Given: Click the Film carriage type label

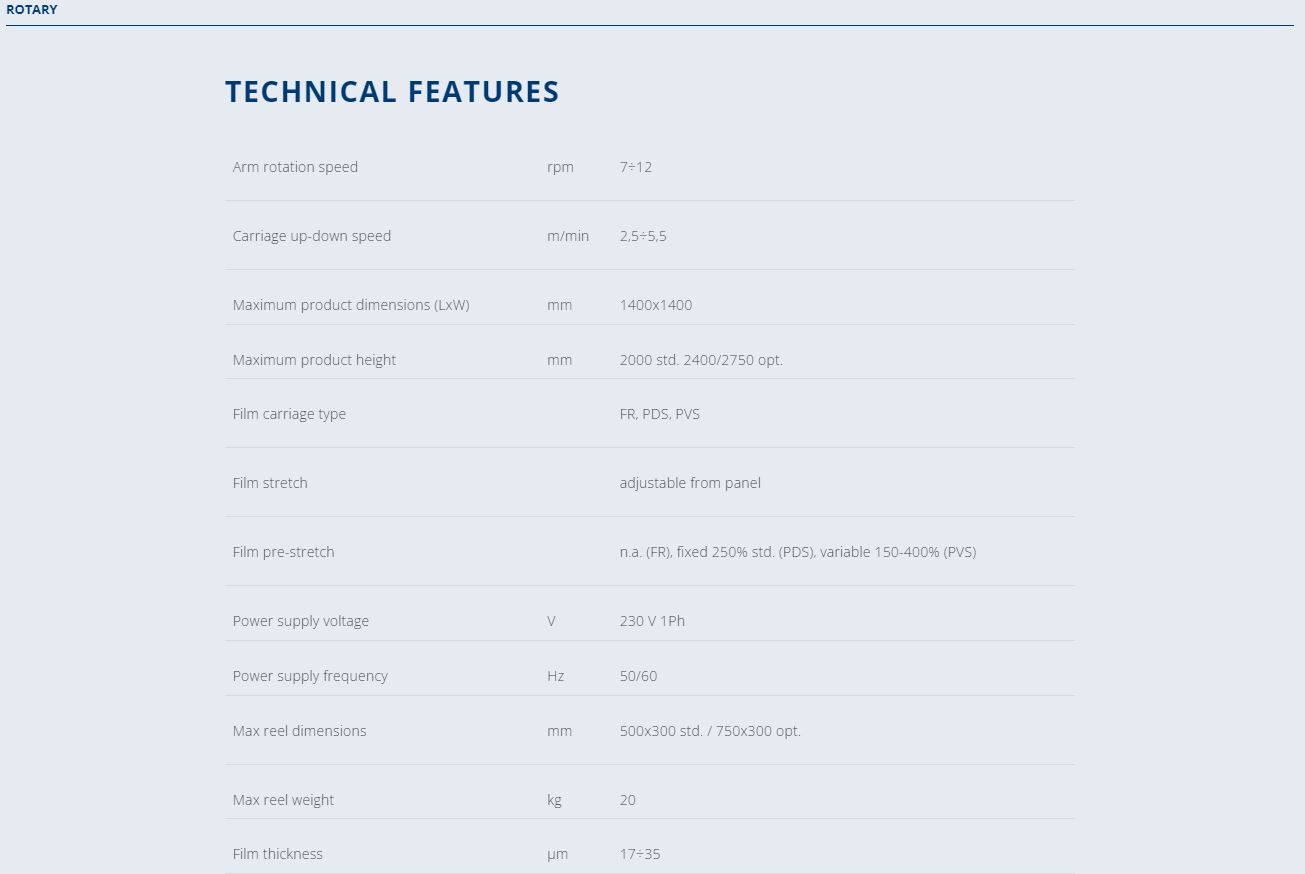Looking at the screenshot, I should [289, 414].
